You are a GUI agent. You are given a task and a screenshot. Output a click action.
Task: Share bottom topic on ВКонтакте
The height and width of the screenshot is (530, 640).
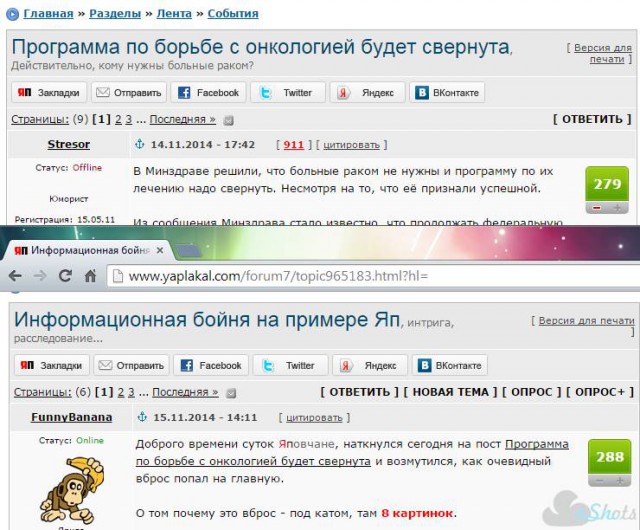point(450,365)
